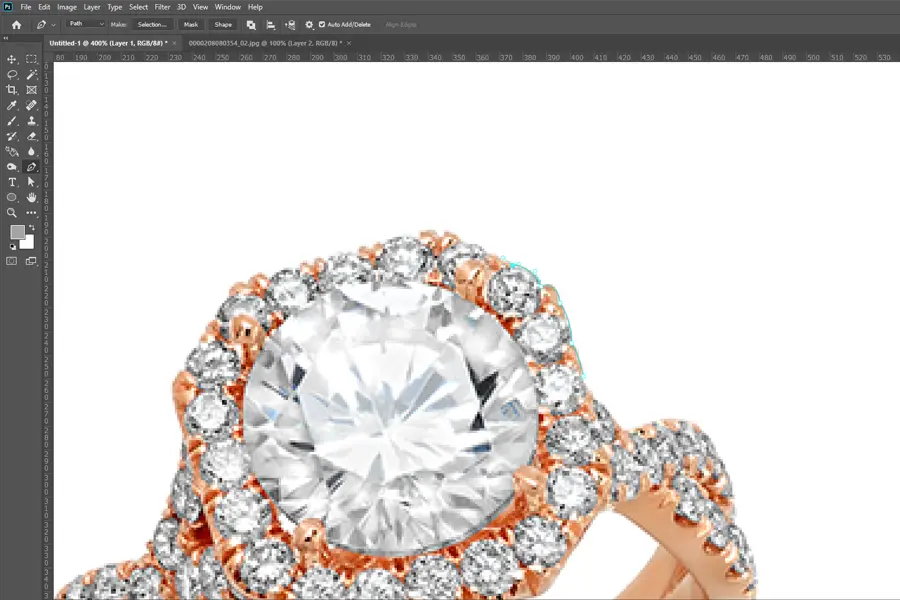Change the screen mode

pyautogui.click(x=31, y=261)
